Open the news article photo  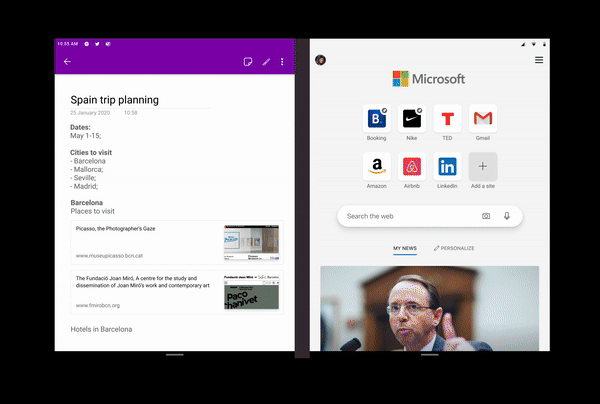click(x=430, y=308)
